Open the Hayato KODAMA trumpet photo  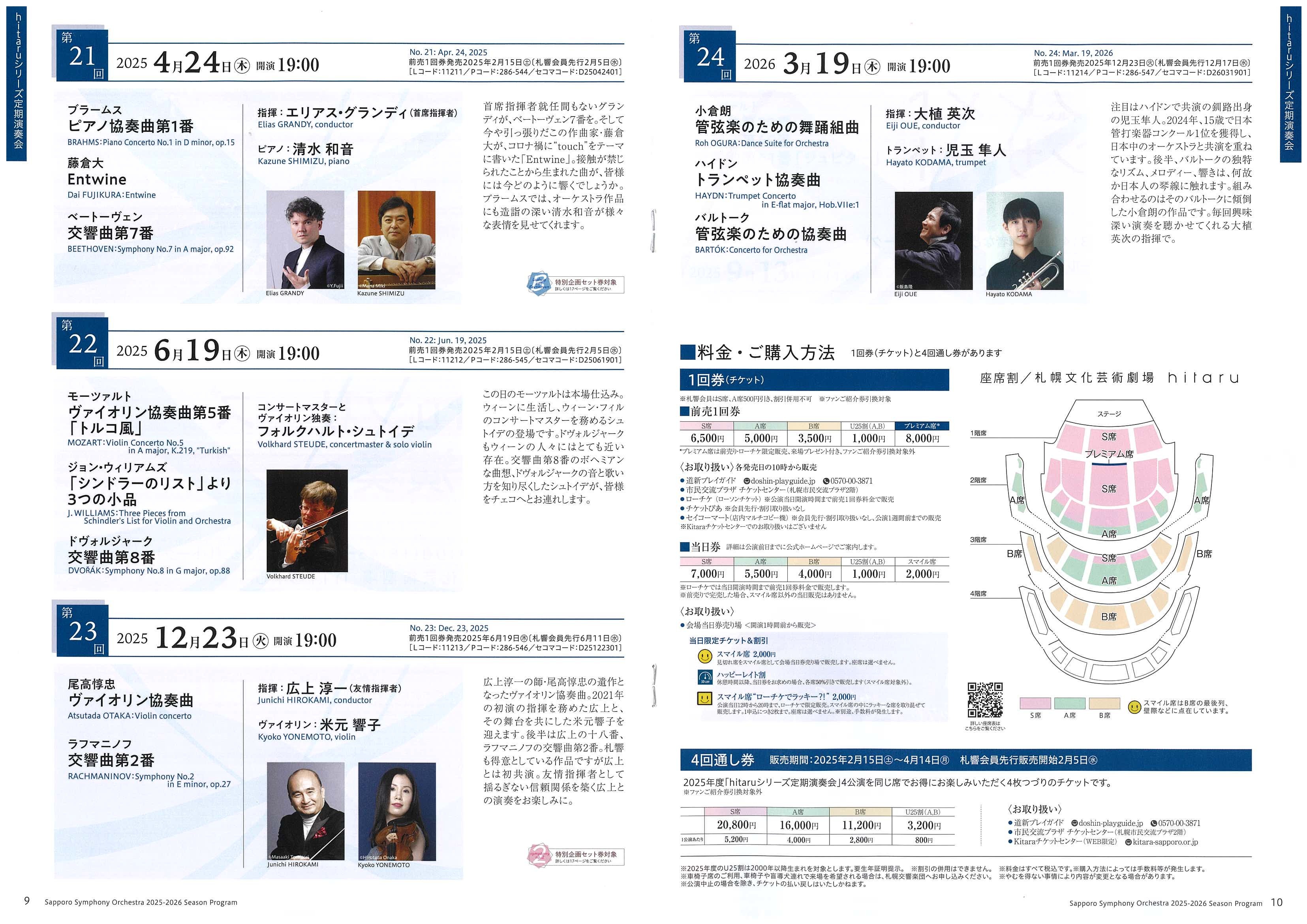(x=1025, y=241)
